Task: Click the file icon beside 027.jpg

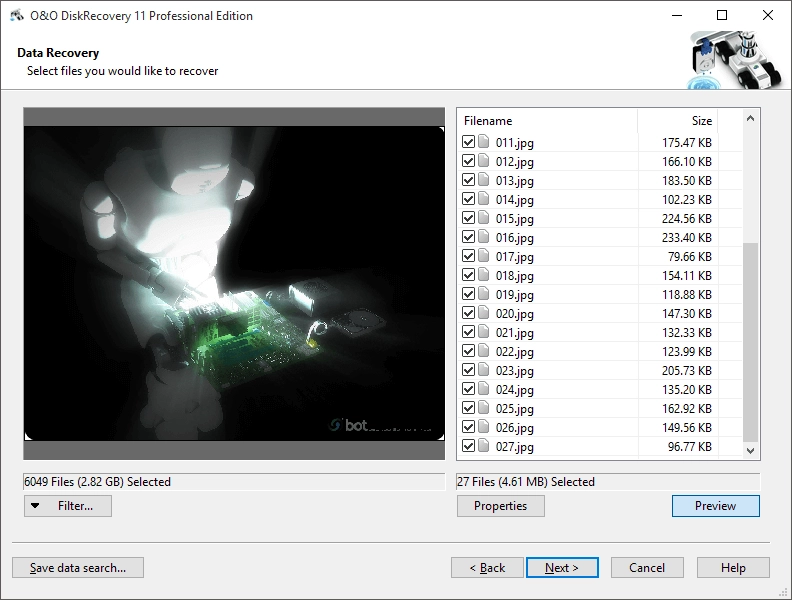Action: 483,445
